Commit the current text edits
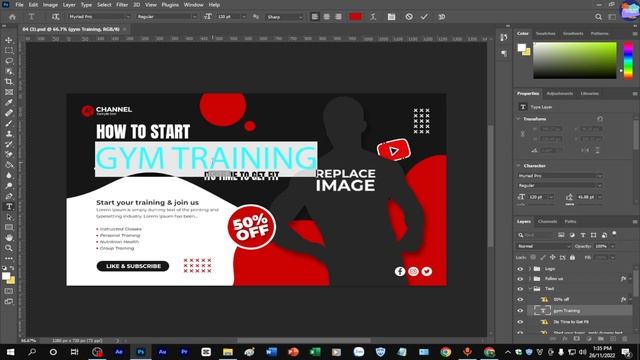Viewport: 640px width, 360px height. [424, 17]
